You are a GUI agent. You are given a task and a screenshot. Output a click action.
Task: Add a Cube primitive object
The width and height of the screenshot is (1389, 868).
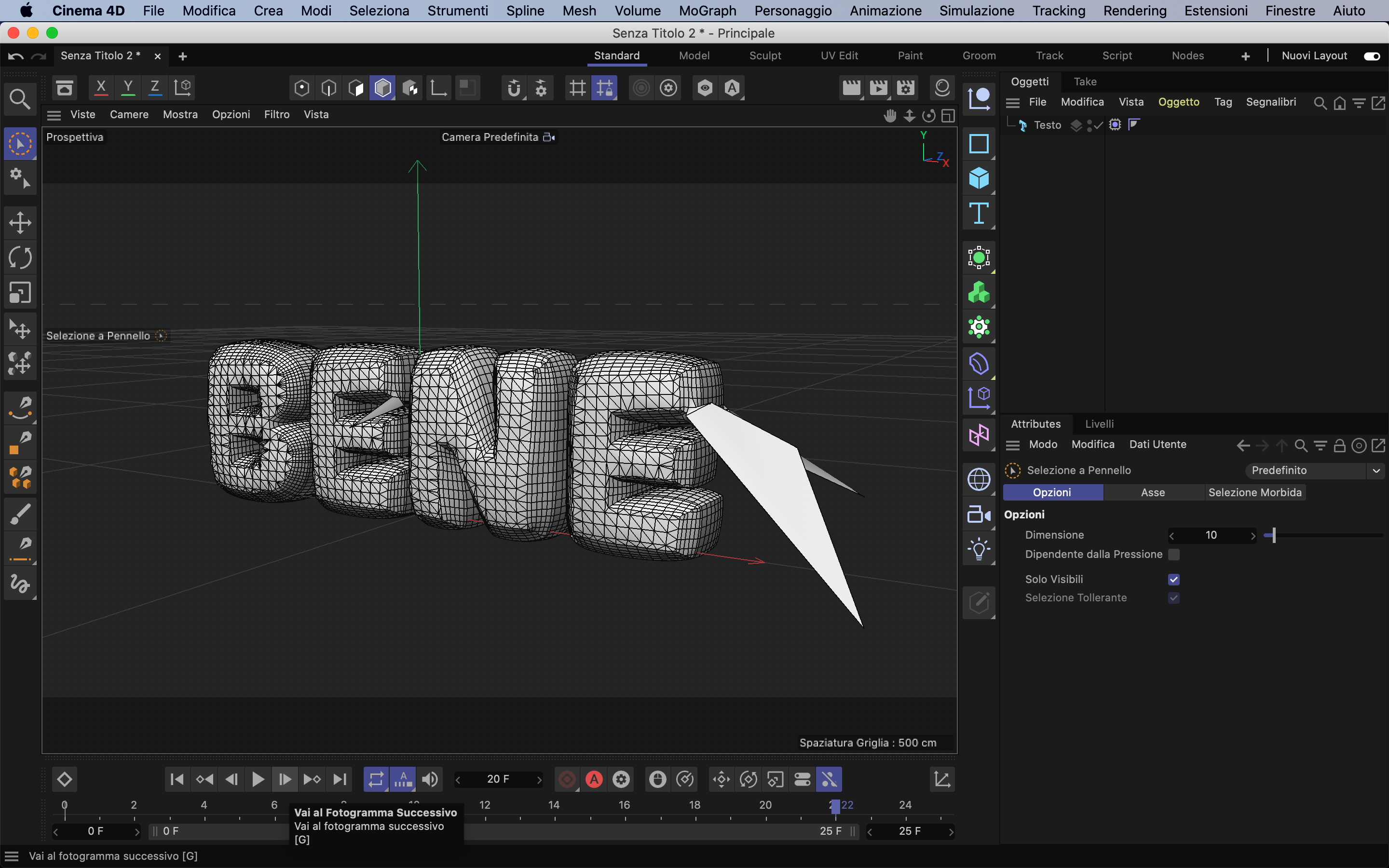(x=979, y=178)
